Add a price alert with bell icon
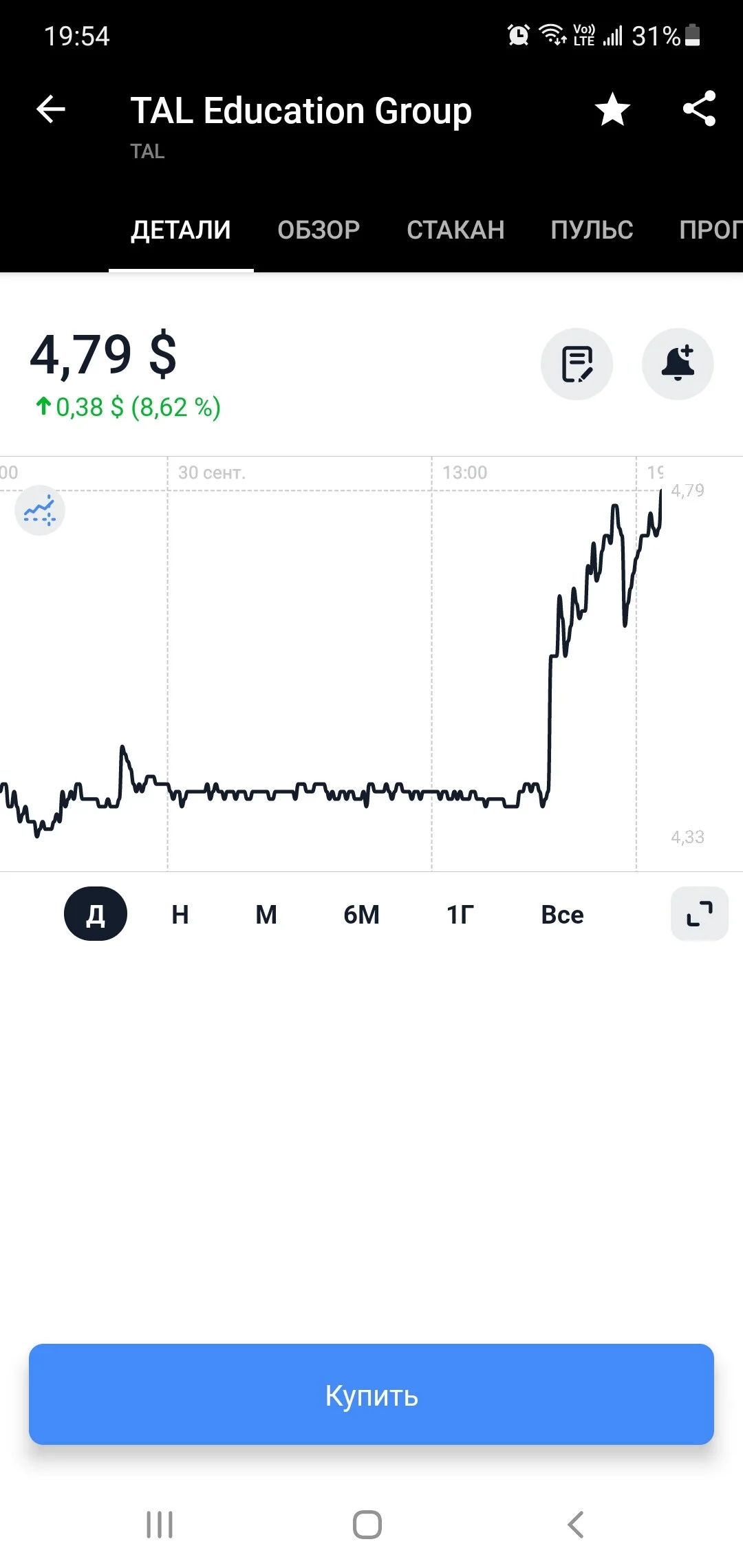Screen dimensions: 743x1568 (678, 364)
